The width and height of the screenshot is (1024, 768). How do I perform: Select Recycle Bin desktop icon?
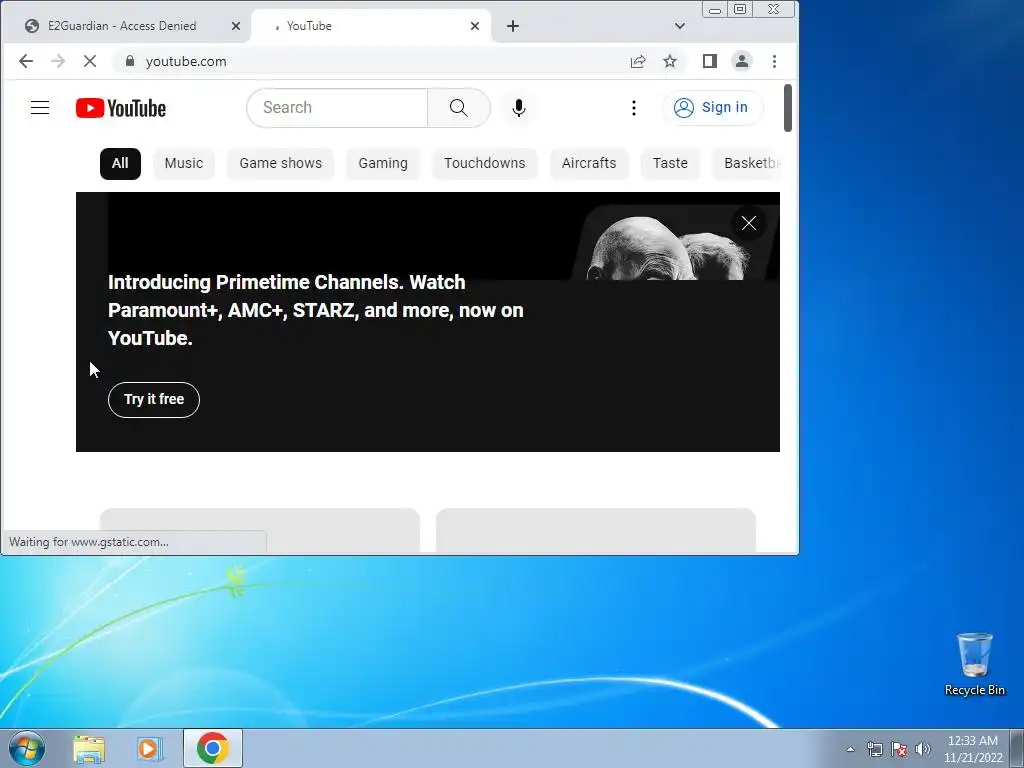pyautogui.click(x=974, y=665)
